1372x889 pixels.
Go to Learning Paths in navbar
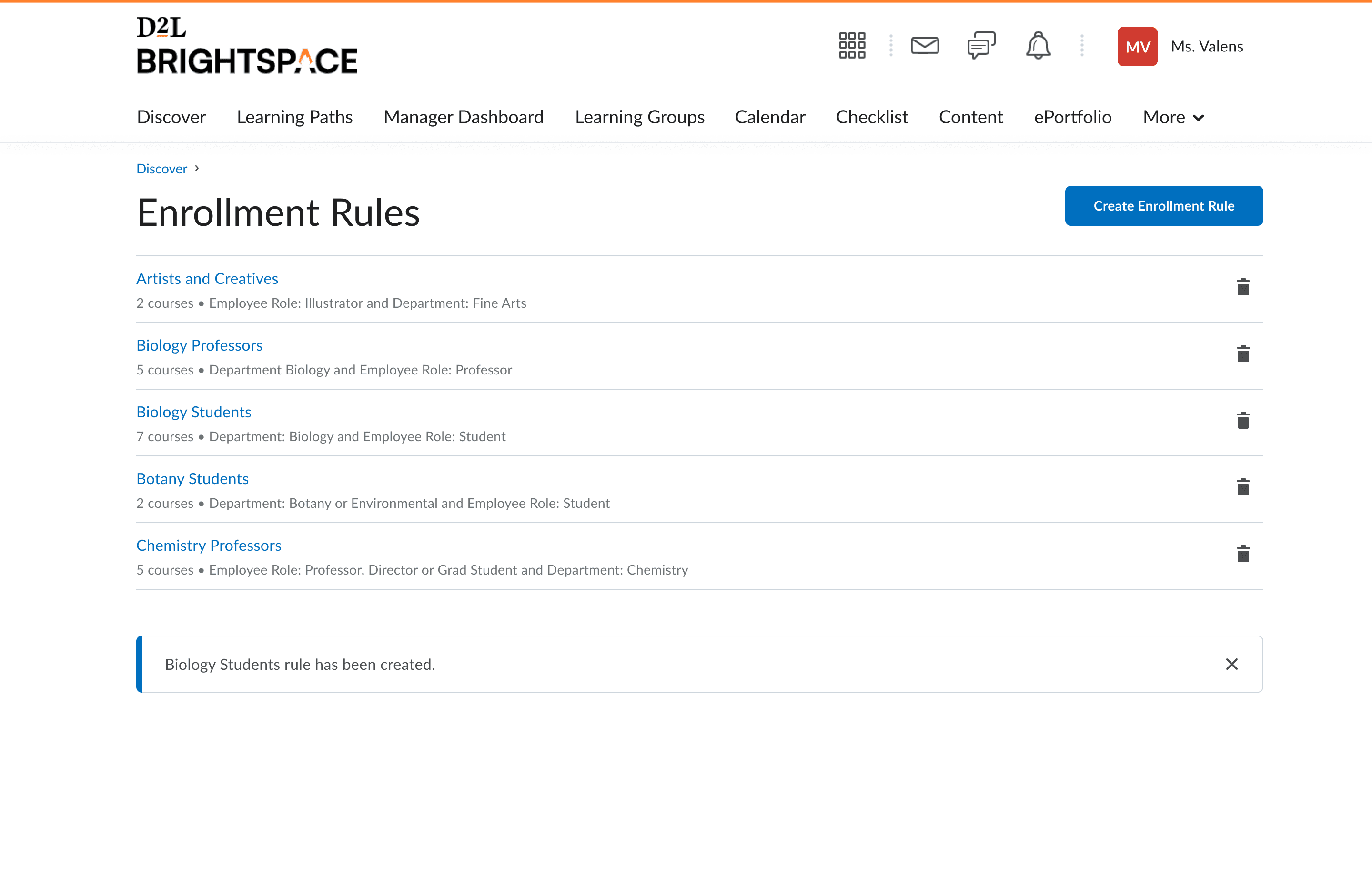point(294,117)
